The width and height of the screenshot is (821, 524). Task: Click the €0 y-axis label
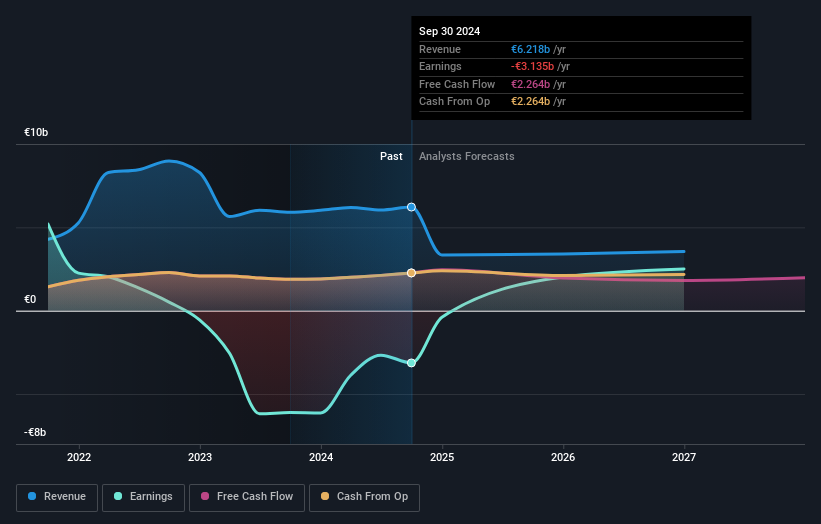[30, 299]
